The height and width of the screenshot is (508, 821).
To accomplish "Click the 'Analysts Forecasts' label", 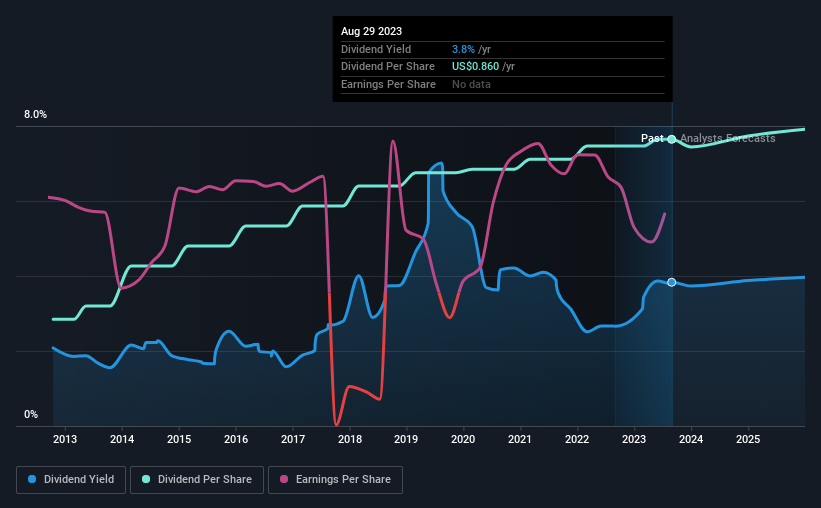I will (x=727, y=138).
